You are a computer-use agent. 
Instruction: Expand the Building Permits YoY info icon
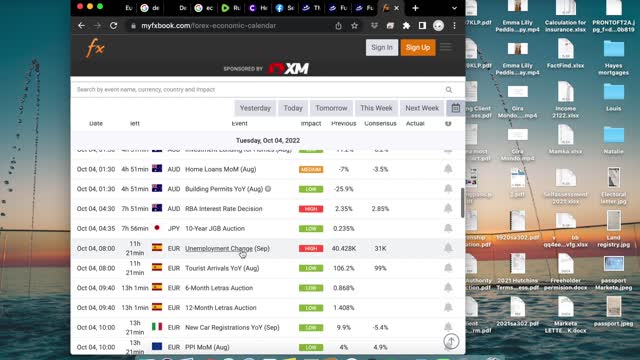click(x=268, y=189)
